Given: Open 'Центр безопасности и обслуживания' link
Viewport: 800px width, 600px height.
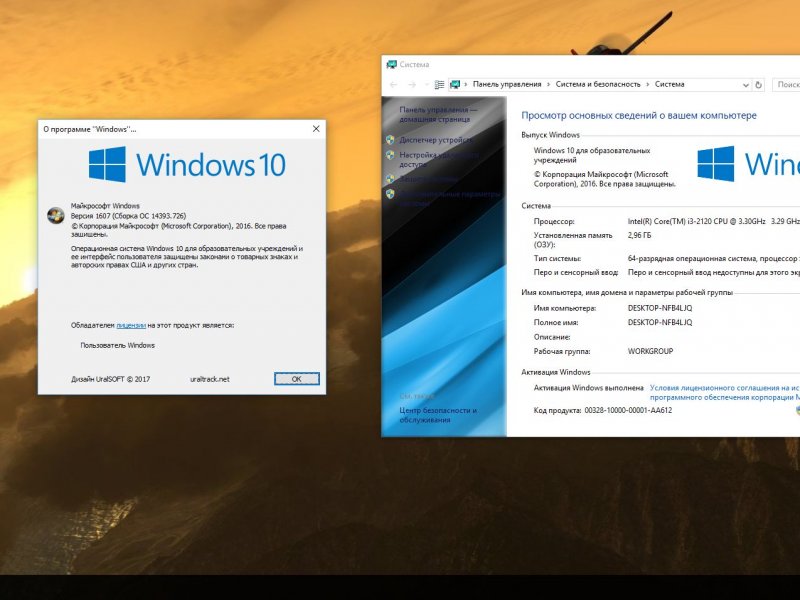Looking at the screenshot, I should 438,415.
